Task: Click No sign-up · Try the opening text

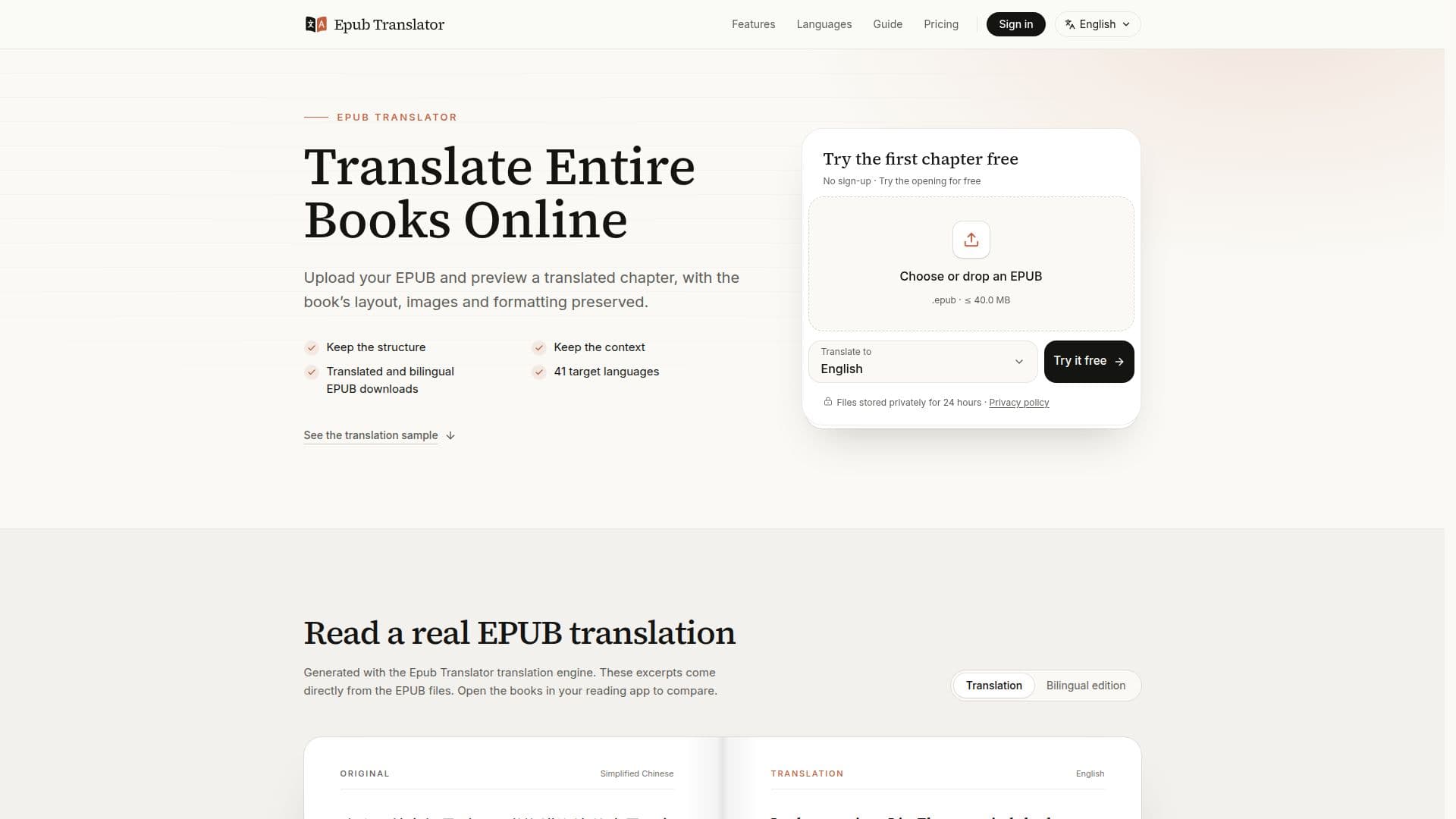Action: pyautogui.click(x=902, y=181)
